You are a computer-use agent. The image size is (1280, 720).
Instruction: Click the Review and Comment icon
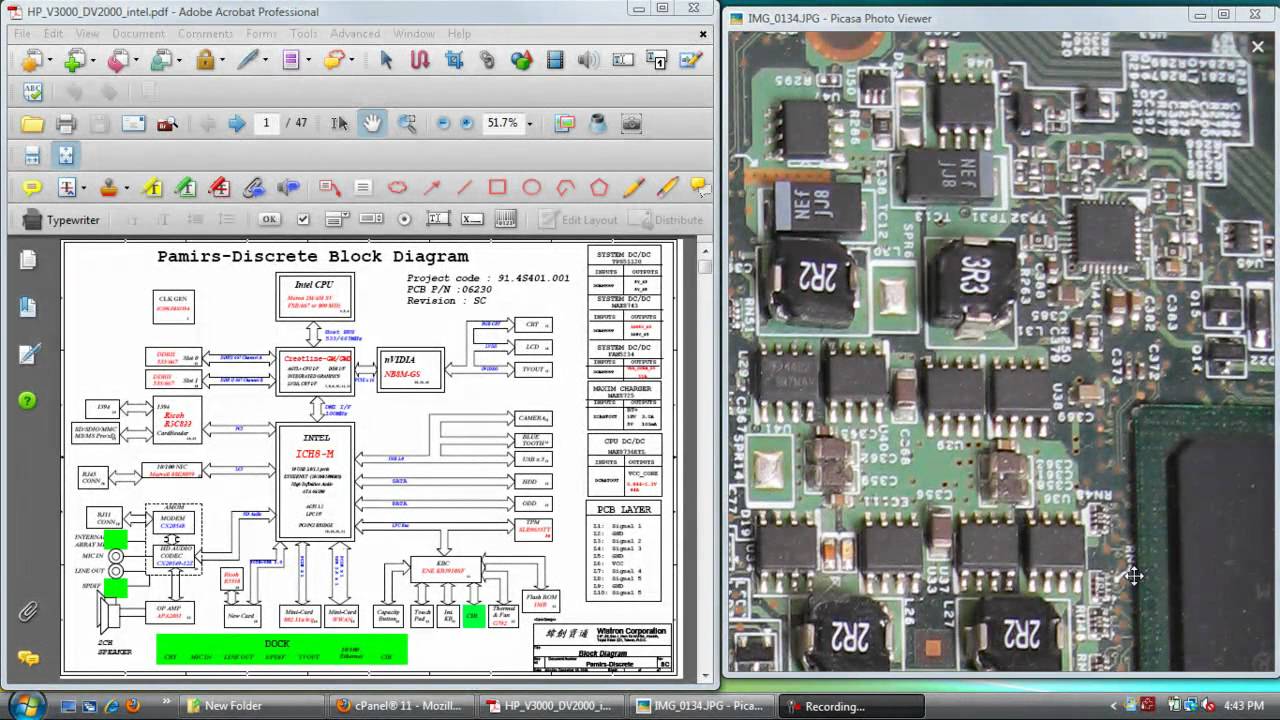click(333, 61)
